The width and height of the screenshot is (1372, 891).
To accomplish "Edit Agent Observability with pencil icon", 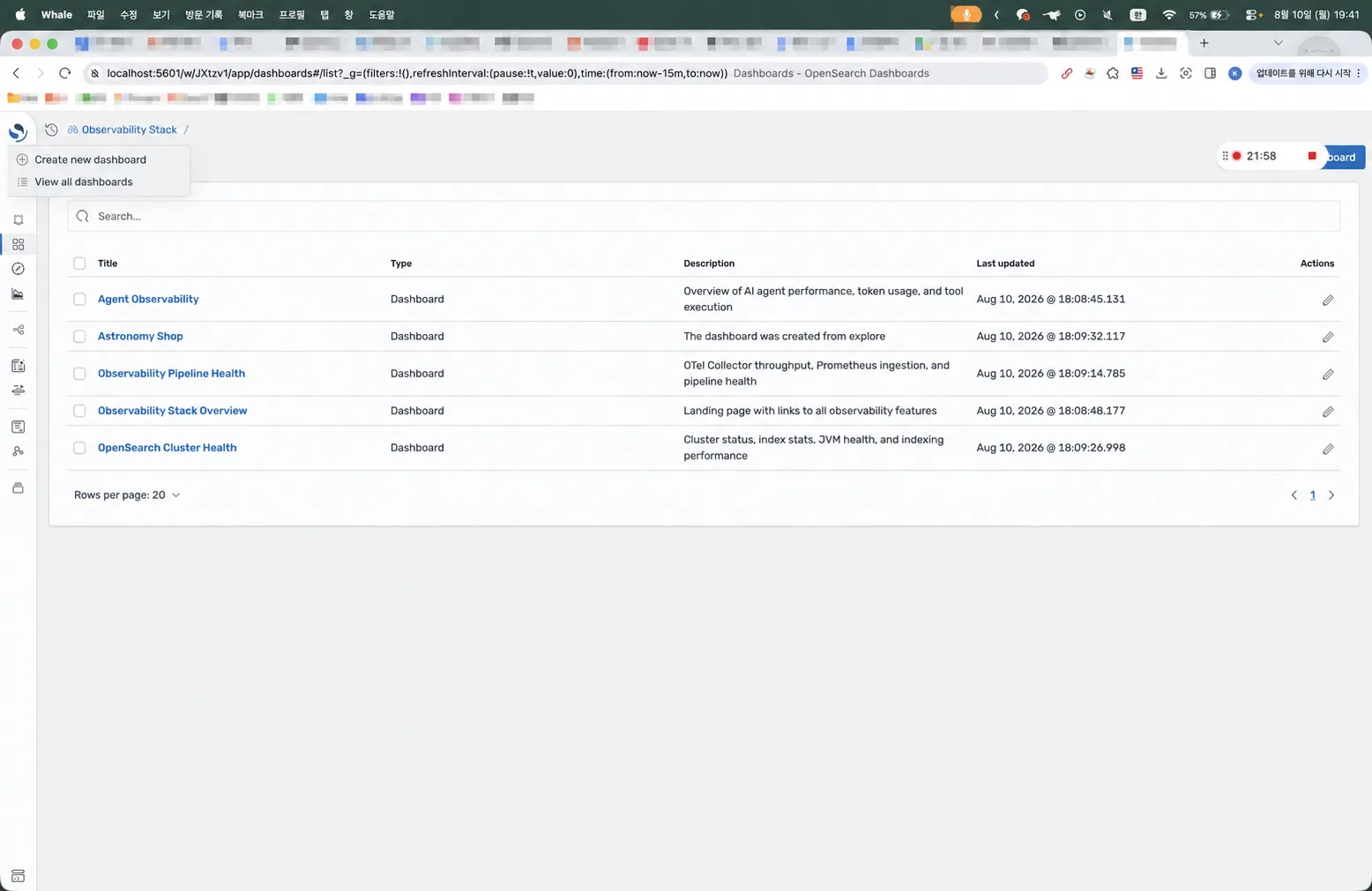I will pos(1327,300).
